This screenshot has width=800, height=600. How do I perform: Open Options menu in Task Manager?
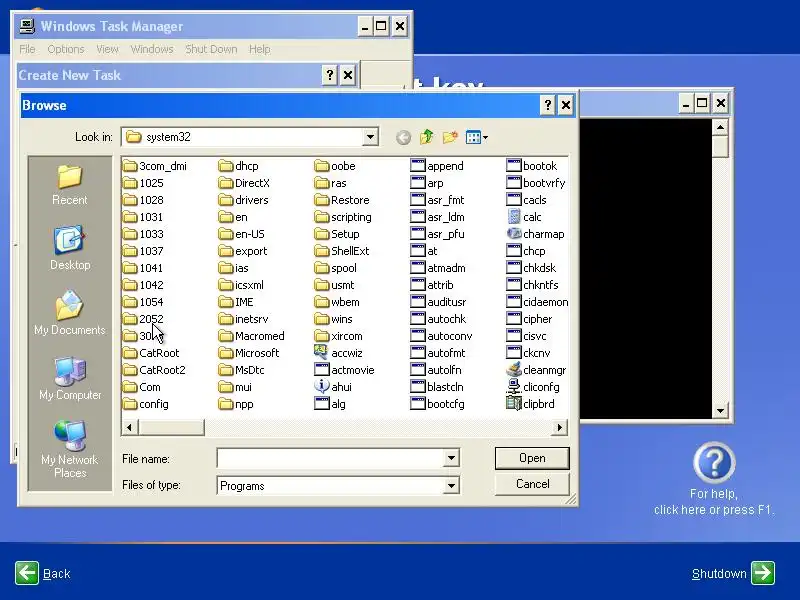[x=66, y=49]
